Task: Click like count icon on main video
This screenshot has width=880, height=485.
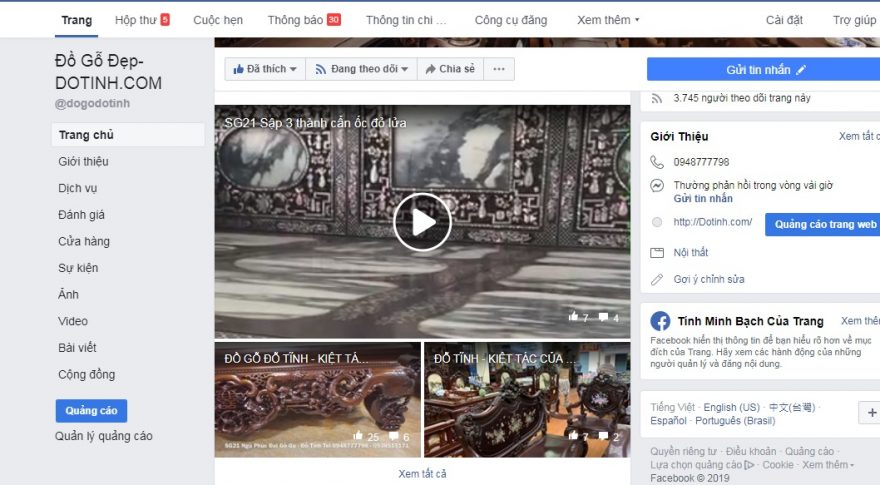Action: coord(573,317)
